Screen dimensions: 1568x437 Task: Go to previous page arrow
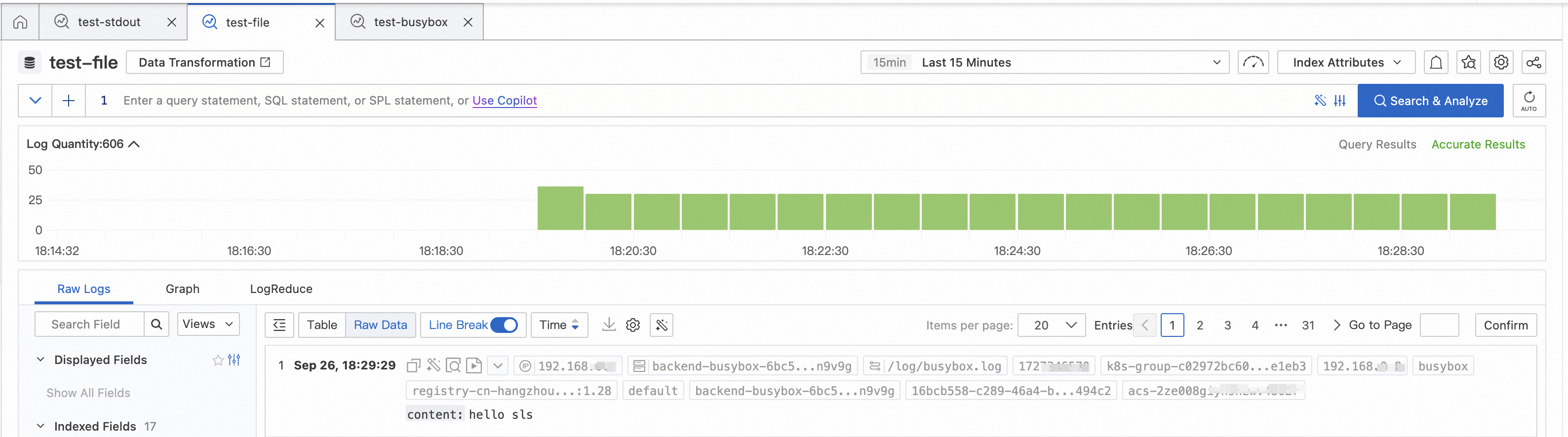click(x=1145, y=325)
